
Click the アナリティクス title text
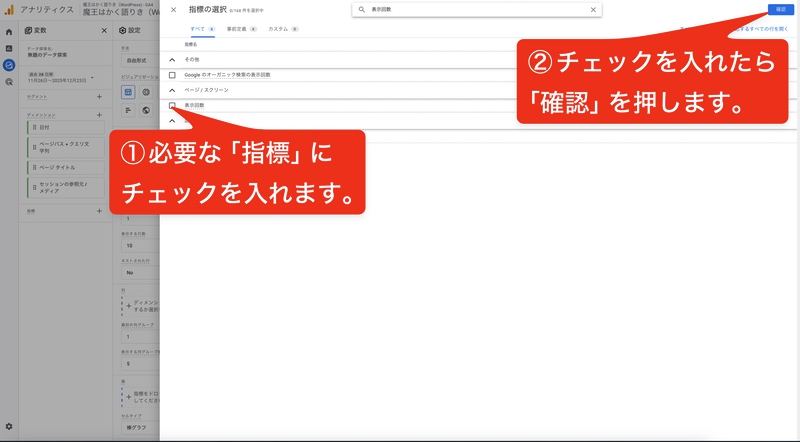[47, 10]
